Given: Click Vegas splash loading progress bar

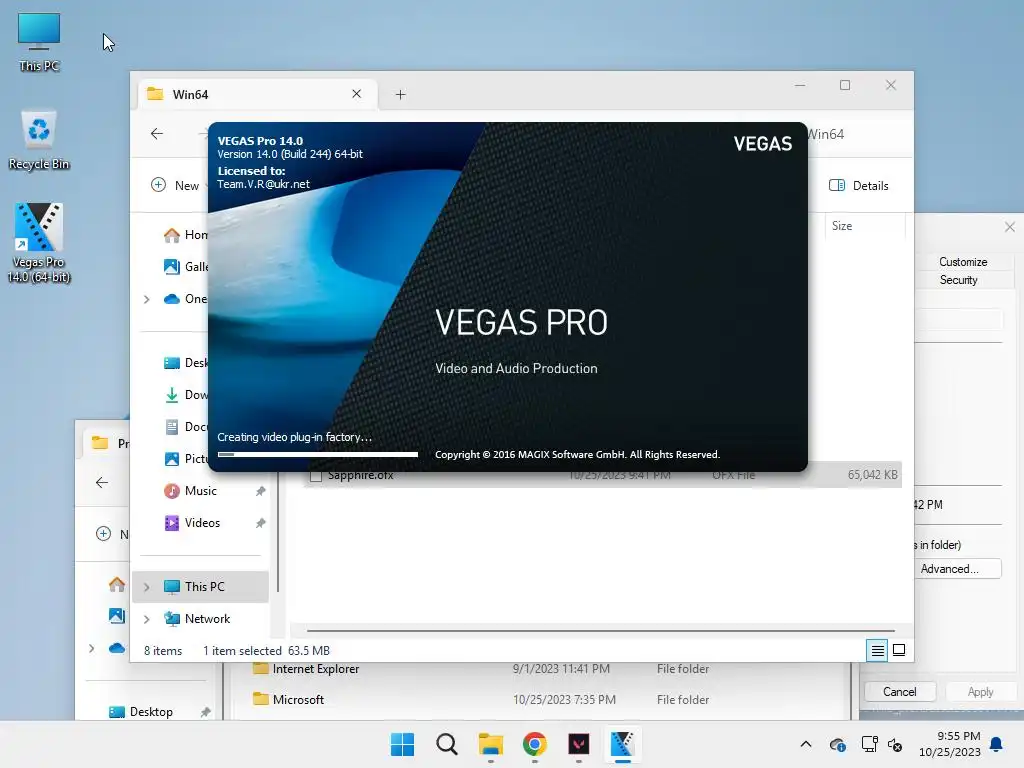Looking at the screenshot, I should [317, 455].
